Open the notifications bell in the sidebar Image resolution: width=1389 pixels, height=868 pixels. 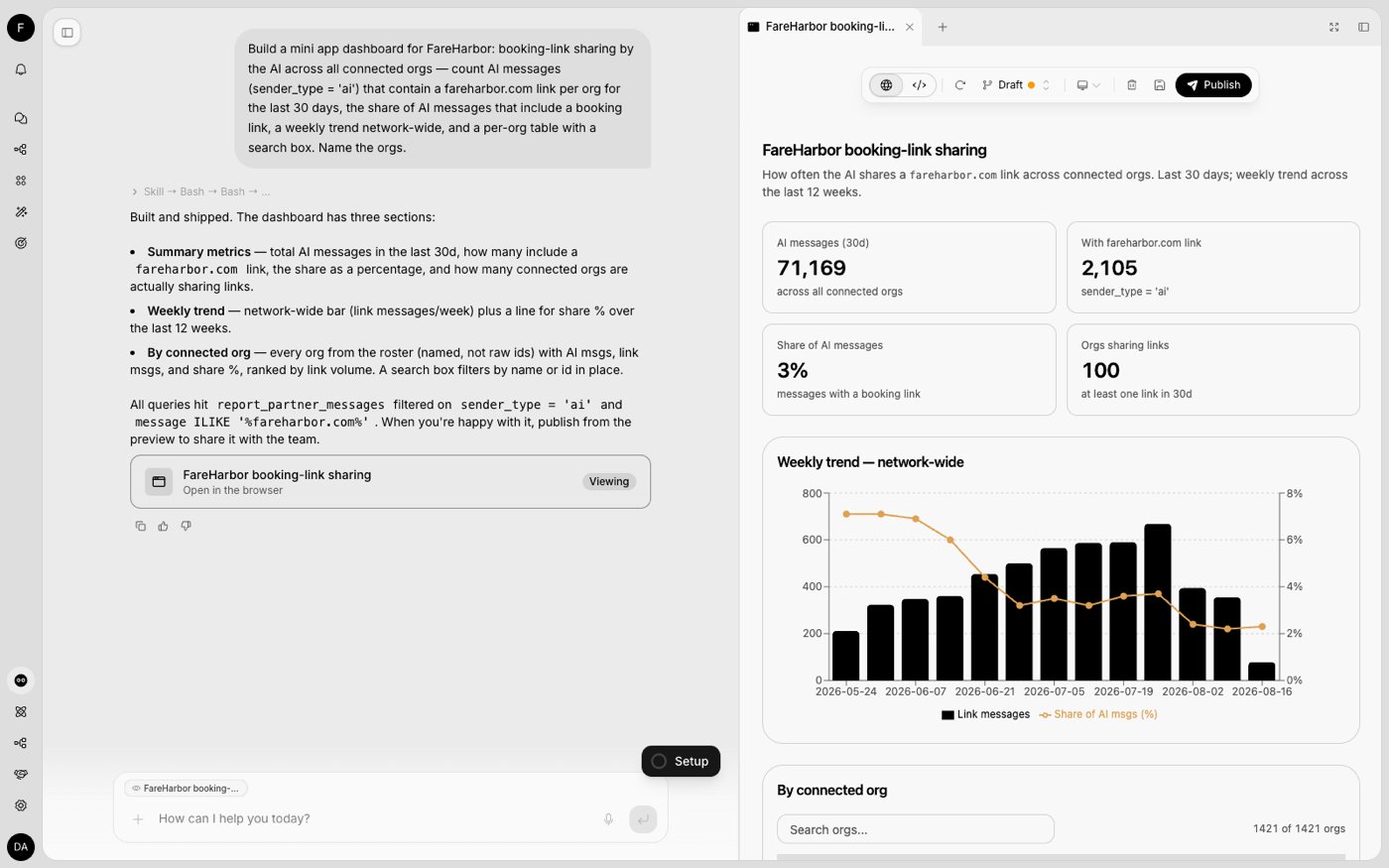pyautogui.click(x=21, y=69)
